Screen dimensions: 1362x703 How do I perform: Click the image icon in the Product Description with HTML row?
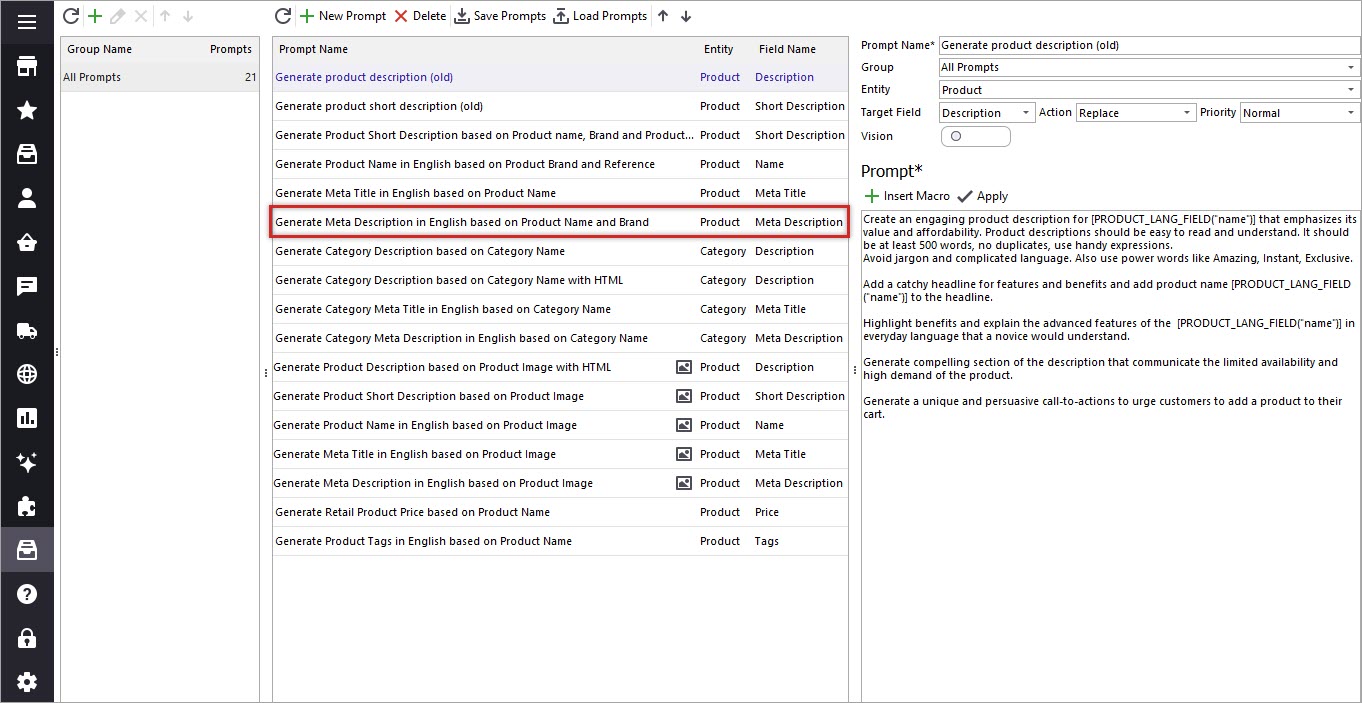point(684,367)
